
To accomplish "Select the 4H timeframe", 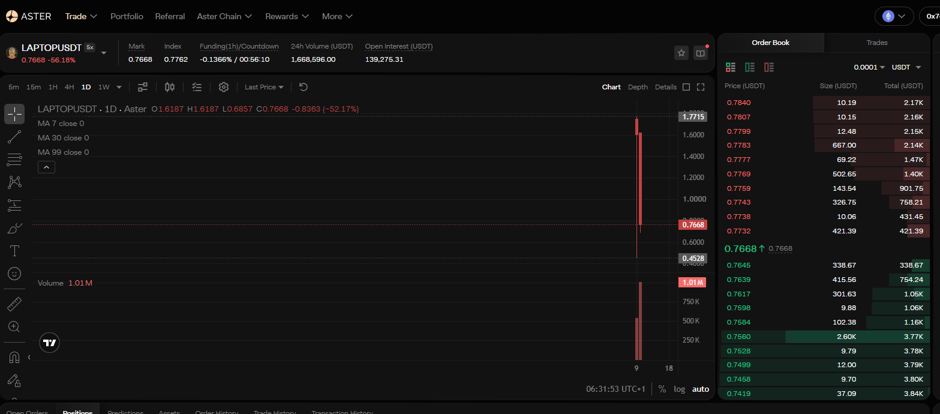I will (70, 87).
